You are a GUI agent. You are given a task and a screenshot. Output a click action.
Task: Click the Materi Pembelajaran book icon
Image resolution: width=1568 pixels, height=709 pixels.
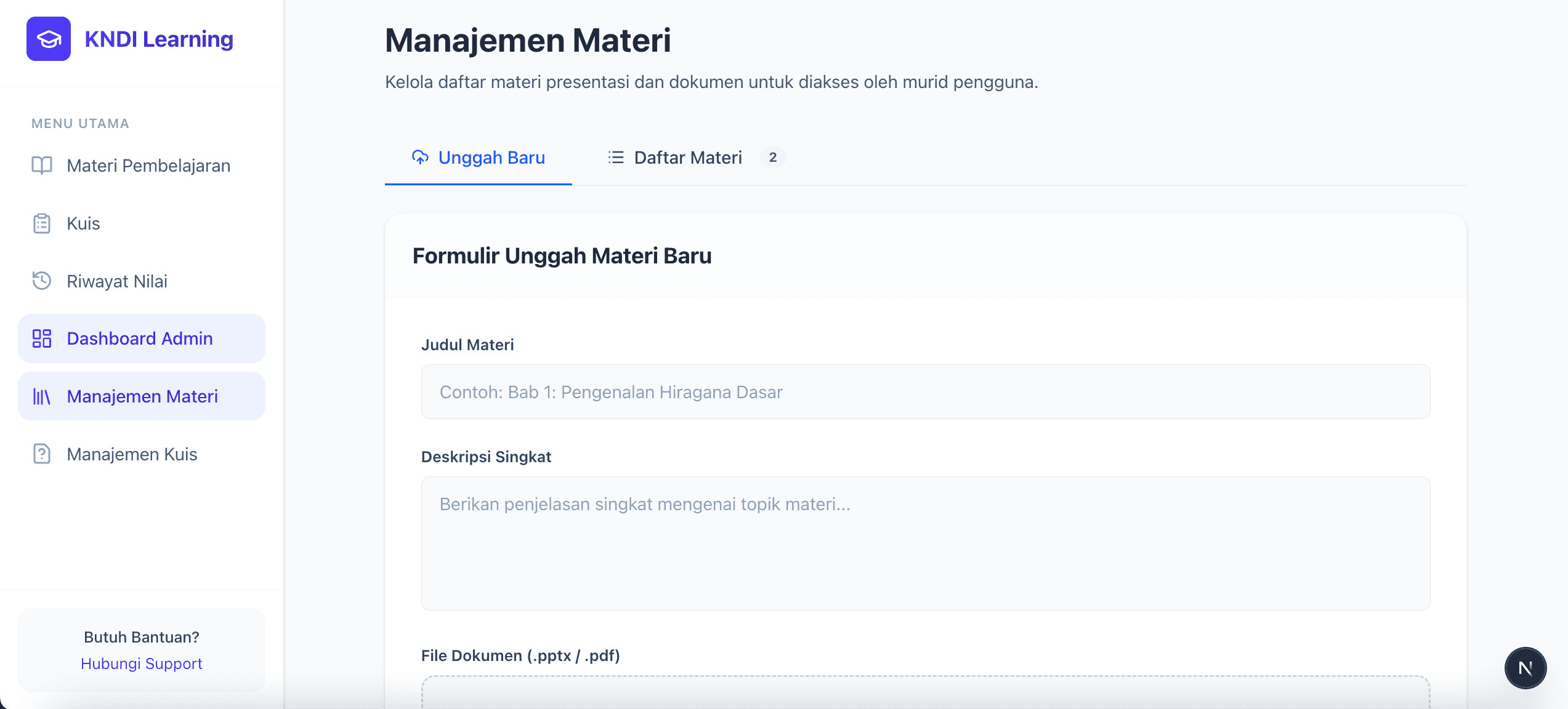point(42,165)
